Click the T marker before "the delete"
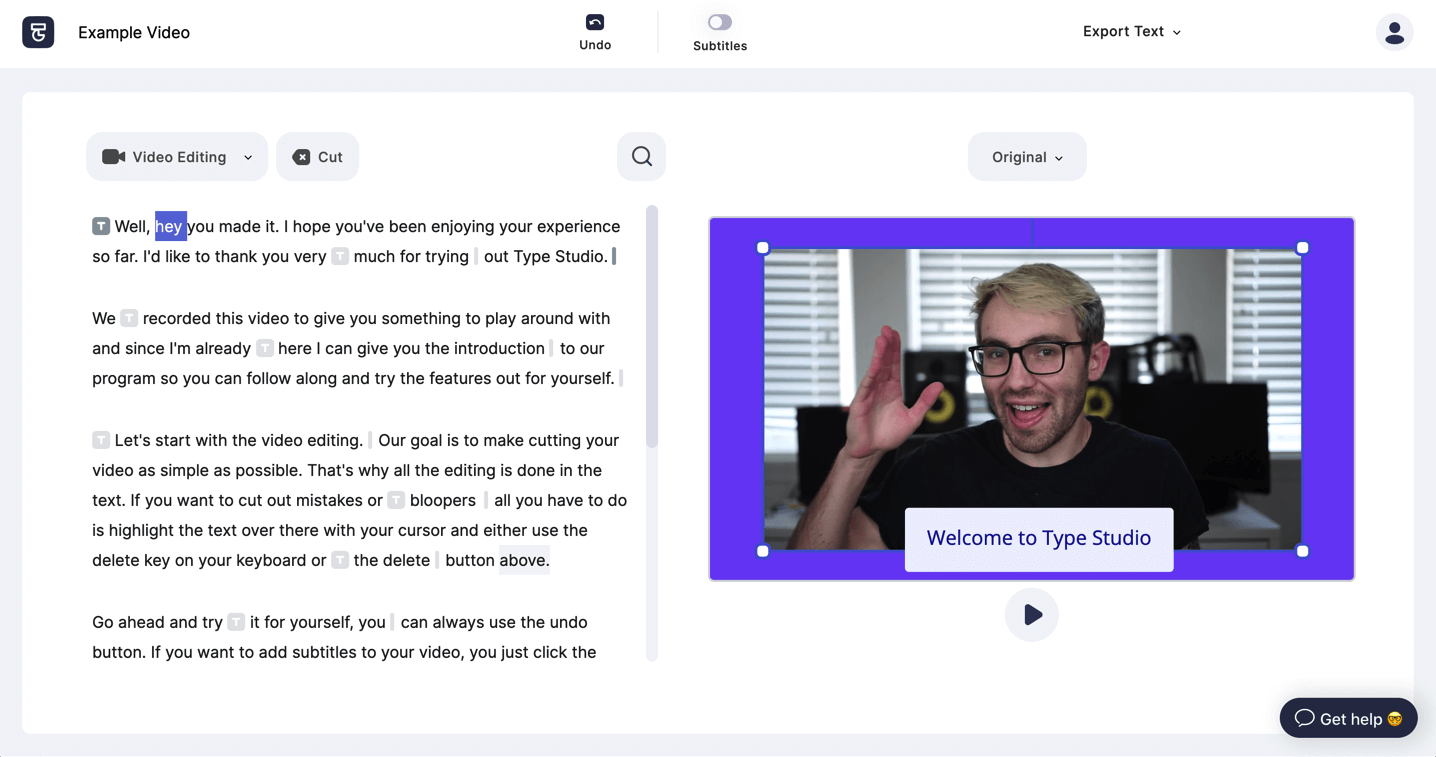The image size is (1436, 757). click(340, 560)
